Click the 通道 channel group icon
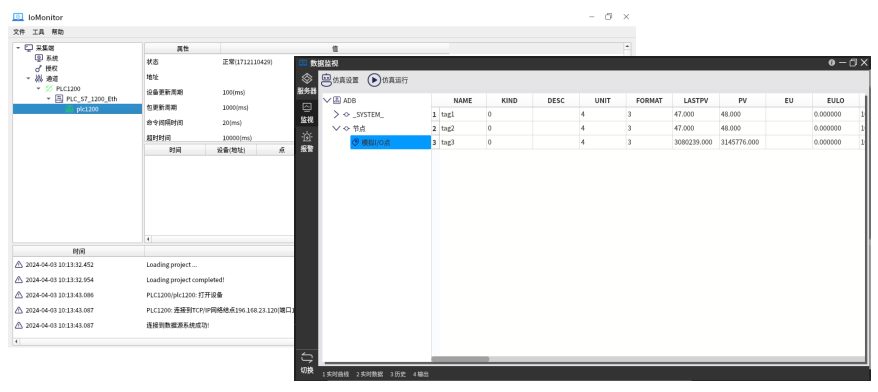 [39, 78]
